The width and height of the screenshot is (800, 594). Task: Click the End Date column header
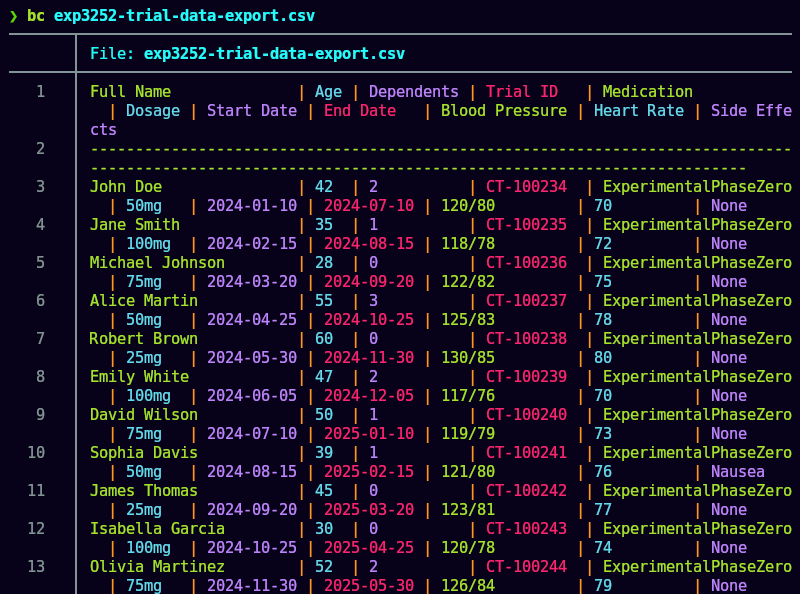(x=359, y=110)
